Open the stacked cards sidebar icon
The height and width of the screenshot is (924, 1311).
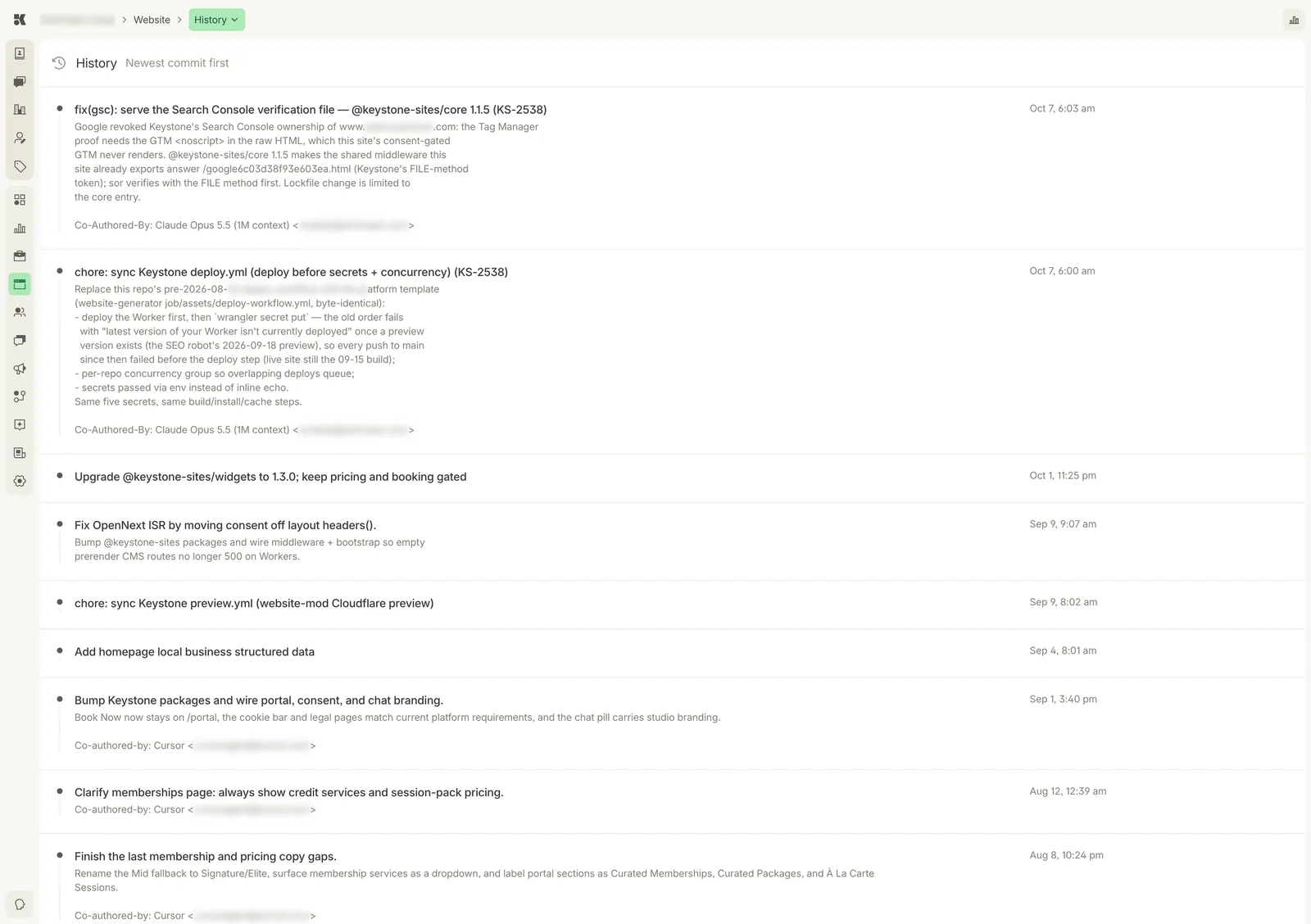(x=20, y=340)
